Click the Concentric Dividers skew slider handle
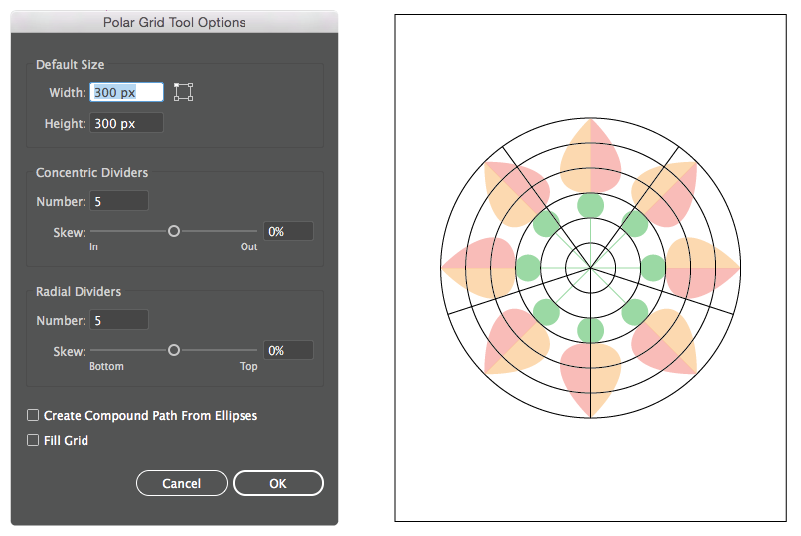The height and width of the screenshot is (536, 801). coord(174,231)
